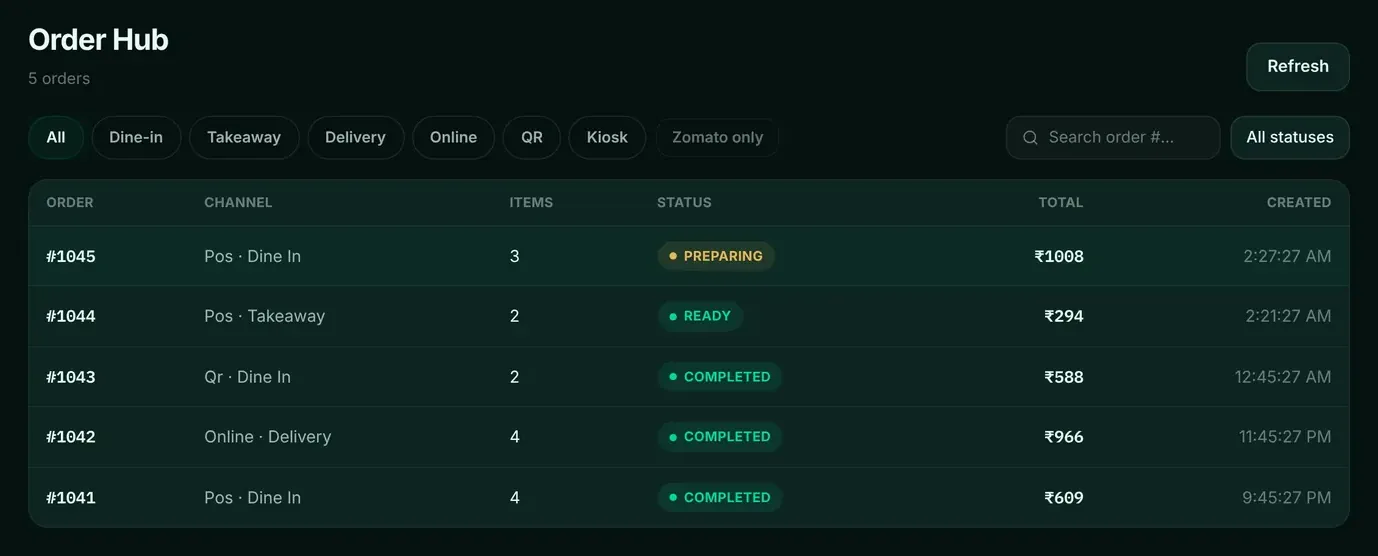
Task: Open order #1041
Action: pyautogui.click(x=689, y=497)
